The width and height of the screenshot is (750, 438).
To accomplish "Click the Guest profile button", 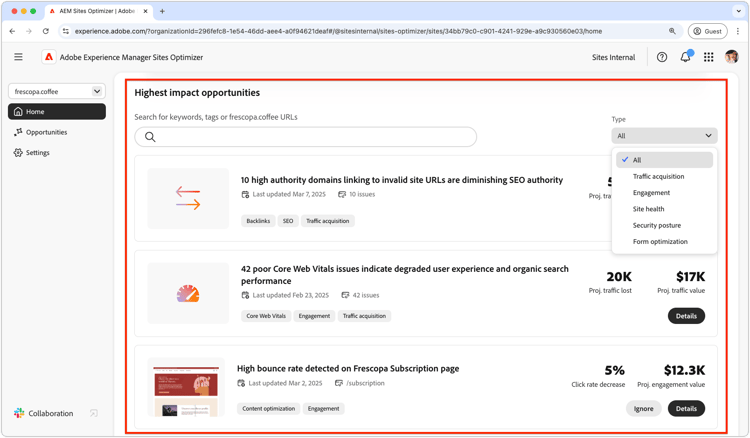I will point(707,31).
